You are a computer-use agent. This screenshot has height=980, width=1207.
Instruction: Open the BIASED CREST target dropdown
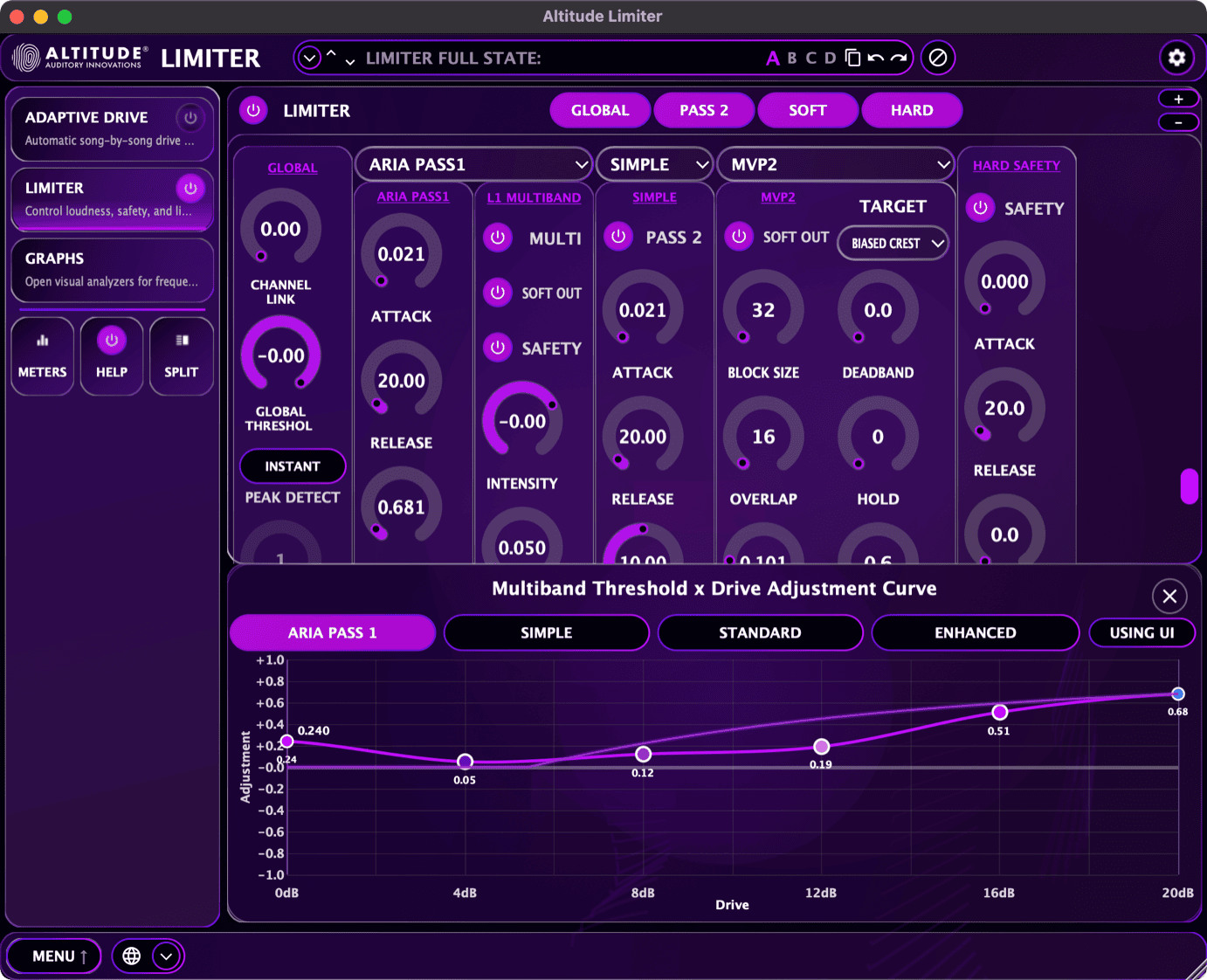(x=893, y=243)
